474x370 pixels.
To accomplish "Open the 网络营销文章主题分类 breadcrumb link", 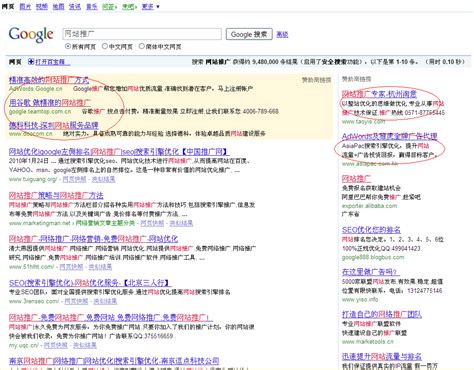I will (x=105, y=223).
